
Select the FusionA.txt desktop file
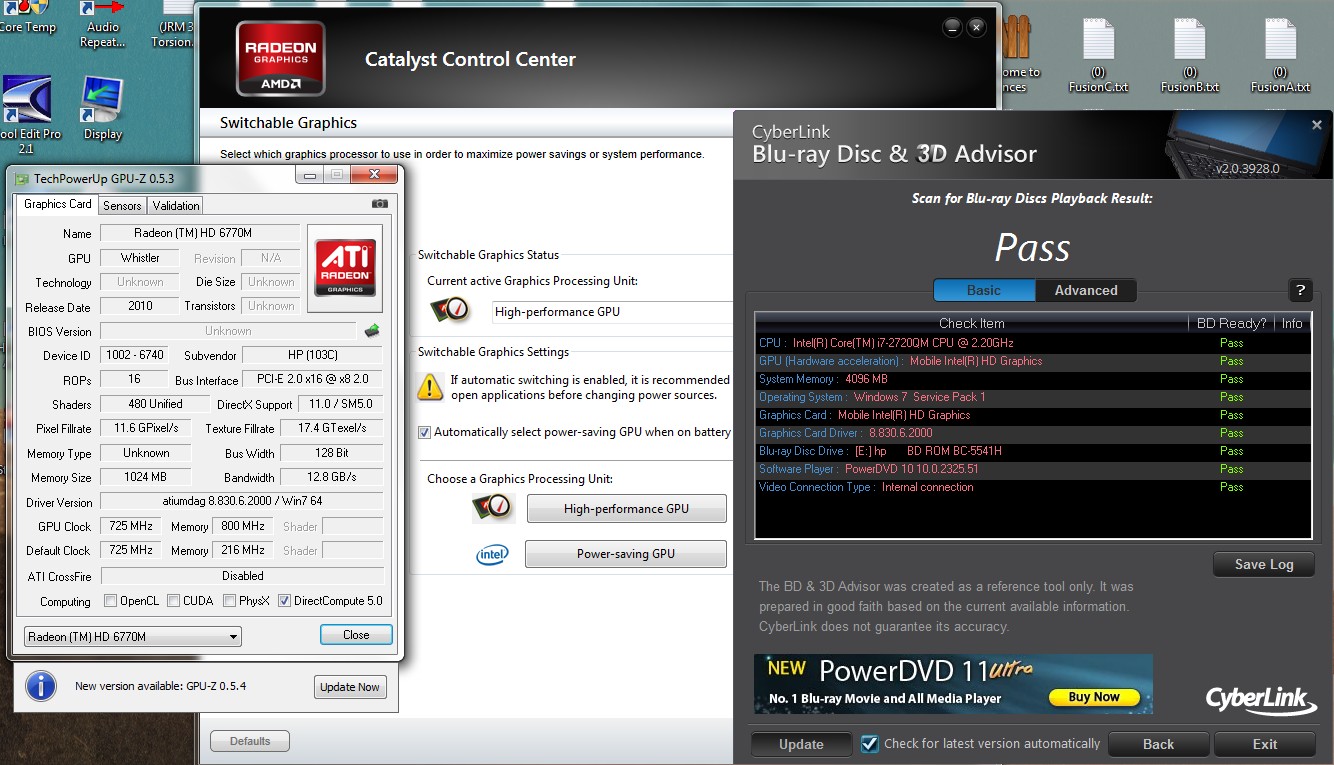[1280, 57]
